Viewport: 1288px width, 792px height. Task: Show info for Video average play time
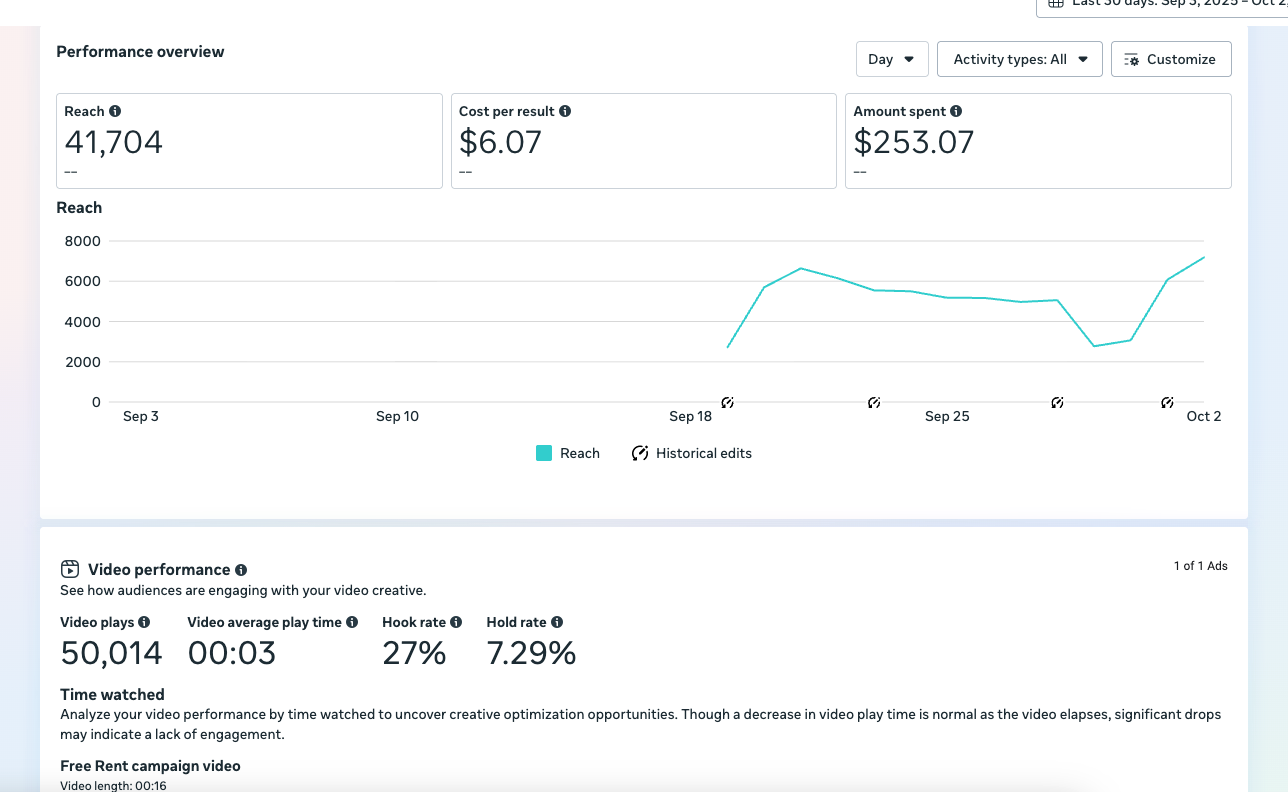point(352,622)
